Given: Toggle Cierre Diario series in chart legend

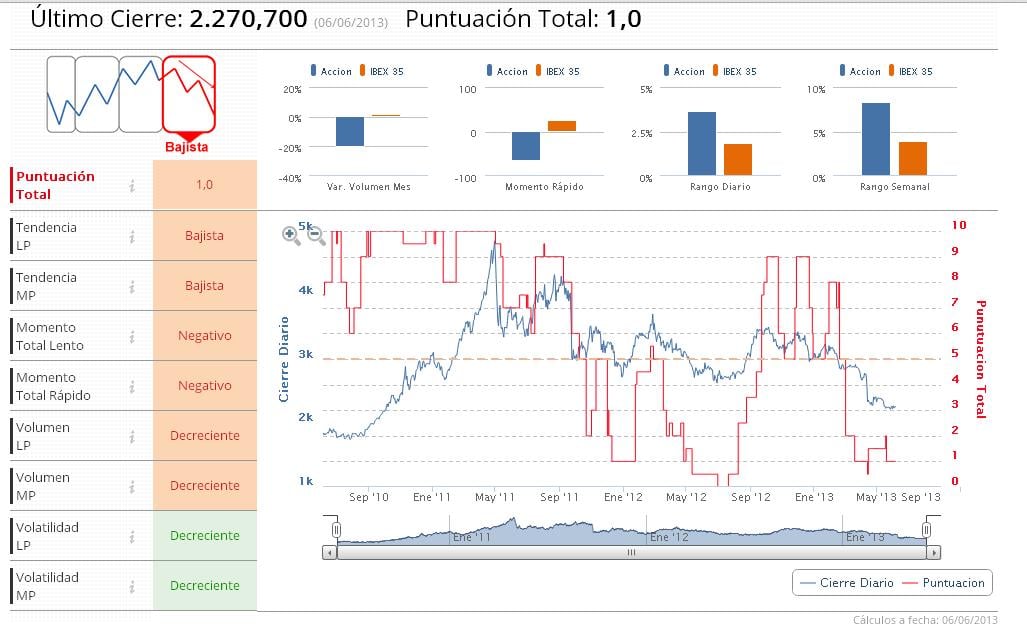Looking at the screenshot, I should click(x=847, y=583).
